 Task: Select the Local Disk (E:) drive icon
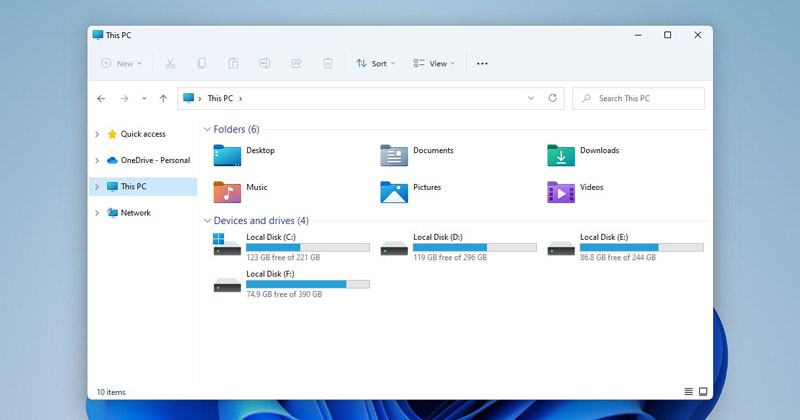tap(561, 249)
